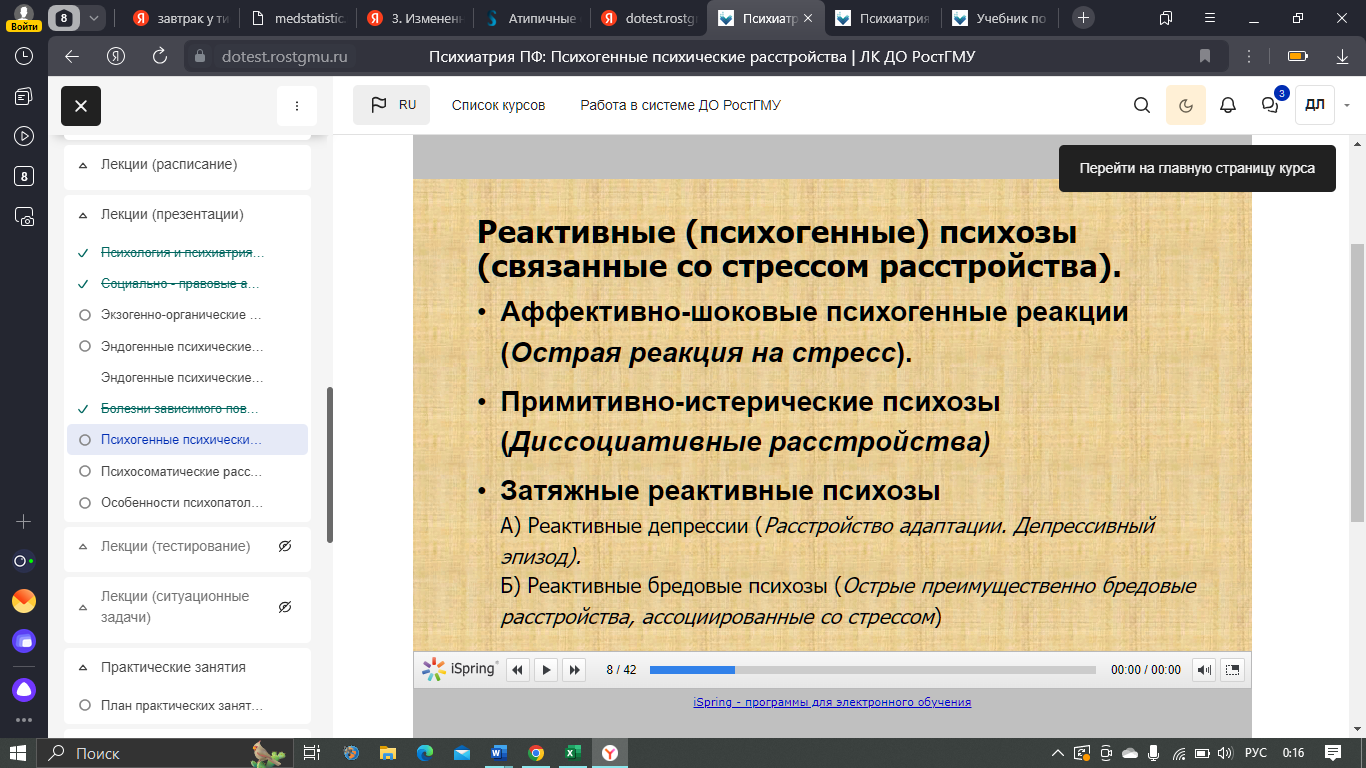Bookmark this page
Image resolution: width=1366 pixels, height=768 pixels.
[x=1205, y=56]
